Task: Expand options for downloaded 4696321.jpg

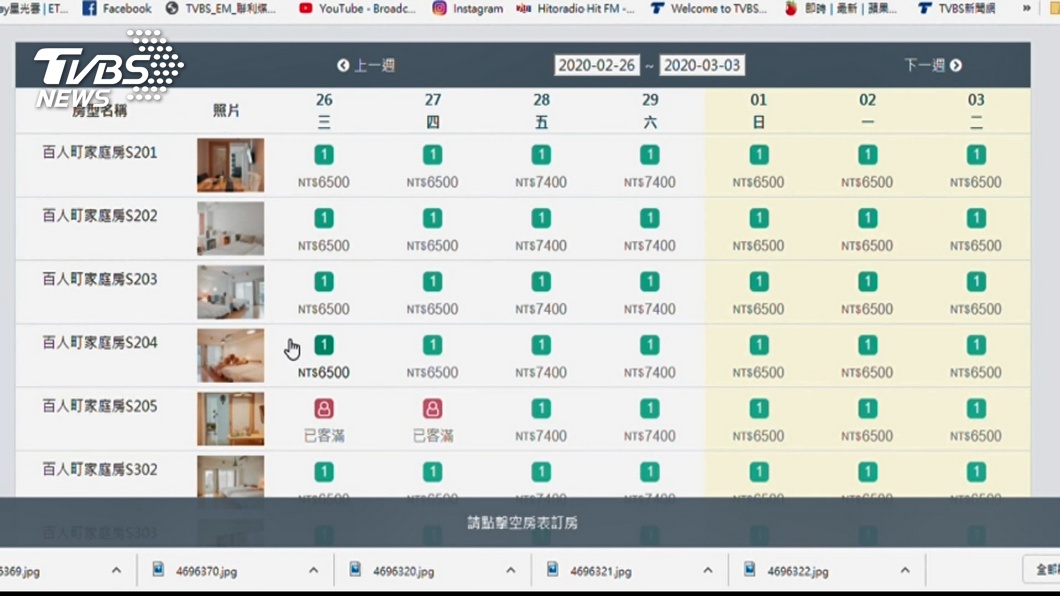Action: point(708,571)
